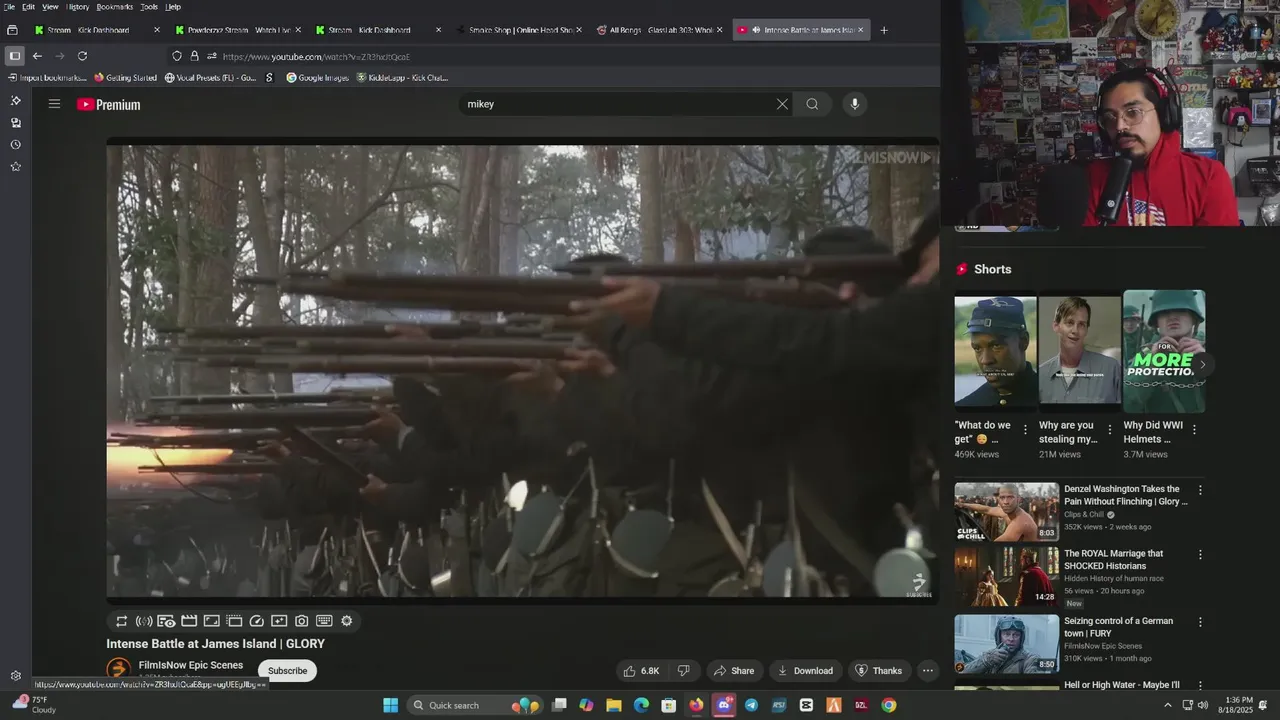1280x720 pixels.
Task: Show hidden system tray icons chevron
Action: [x=1167, y=705]
